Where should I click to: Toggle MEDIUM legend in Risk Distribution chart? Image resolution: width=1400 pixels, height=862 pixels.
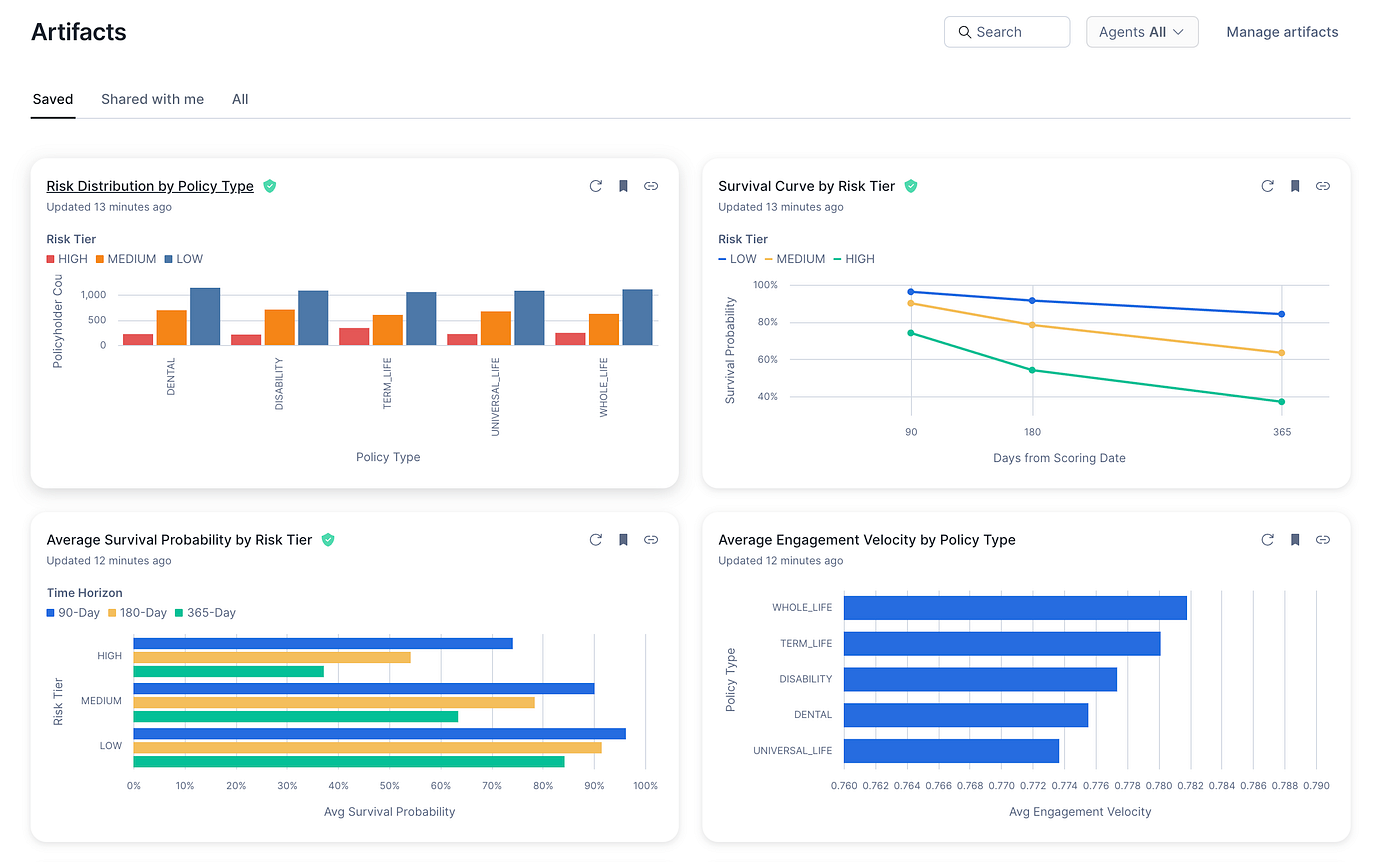pyautogui.click(x=126, y=259)
